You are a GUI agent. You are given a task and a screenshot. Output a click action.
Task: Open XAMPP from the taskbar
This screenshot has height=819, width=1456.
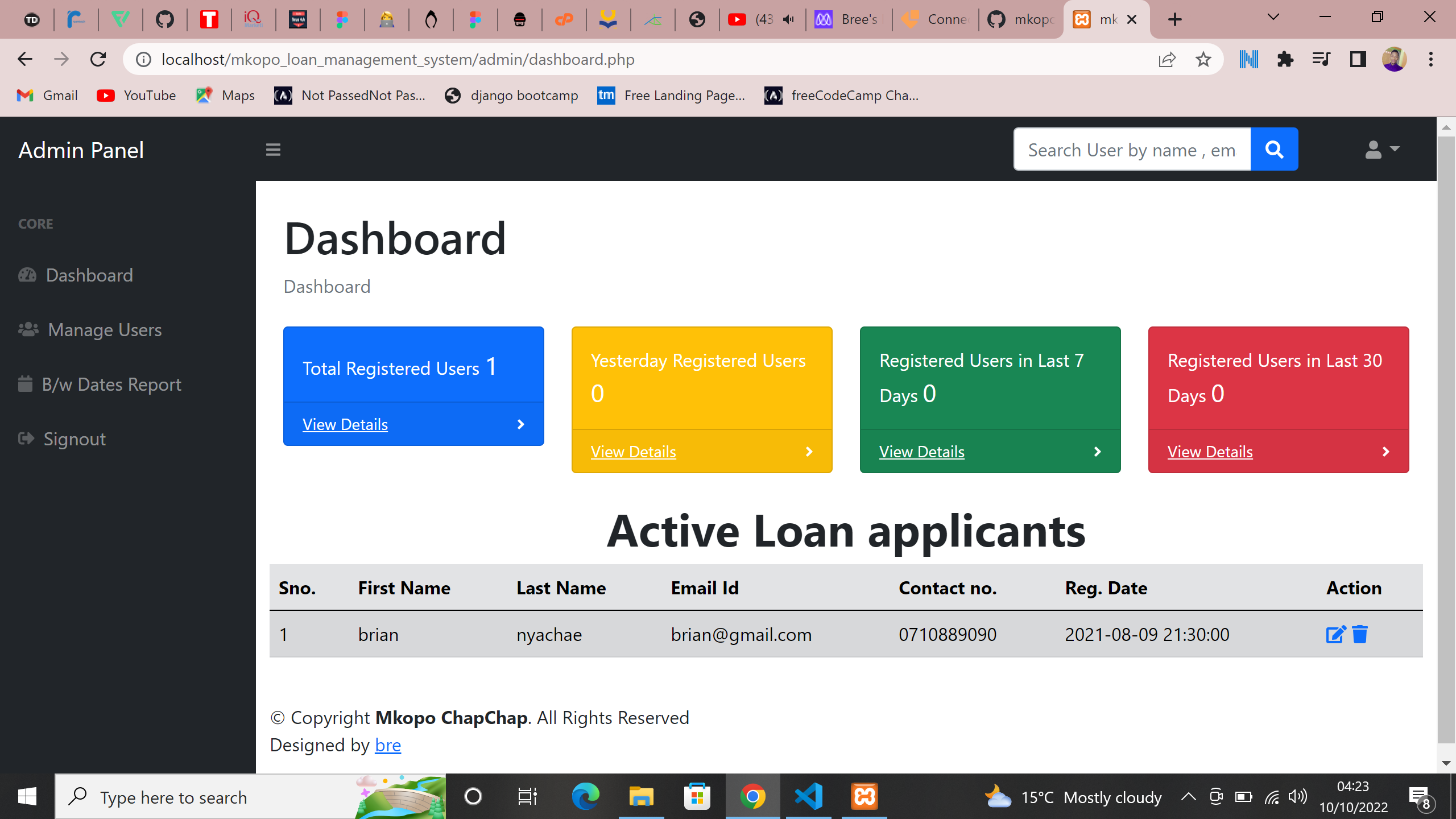(866, 796)
